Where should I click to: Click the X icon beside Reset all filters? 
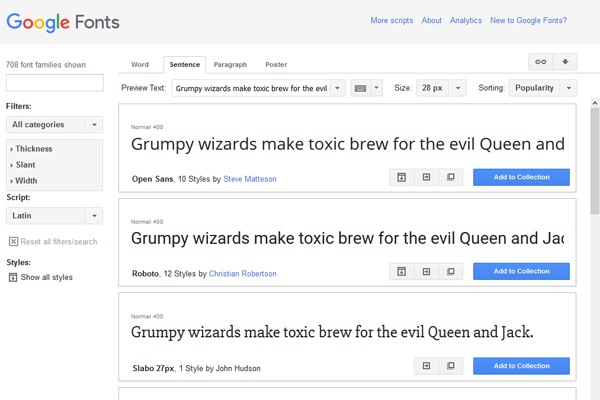(x=13, y=242)
